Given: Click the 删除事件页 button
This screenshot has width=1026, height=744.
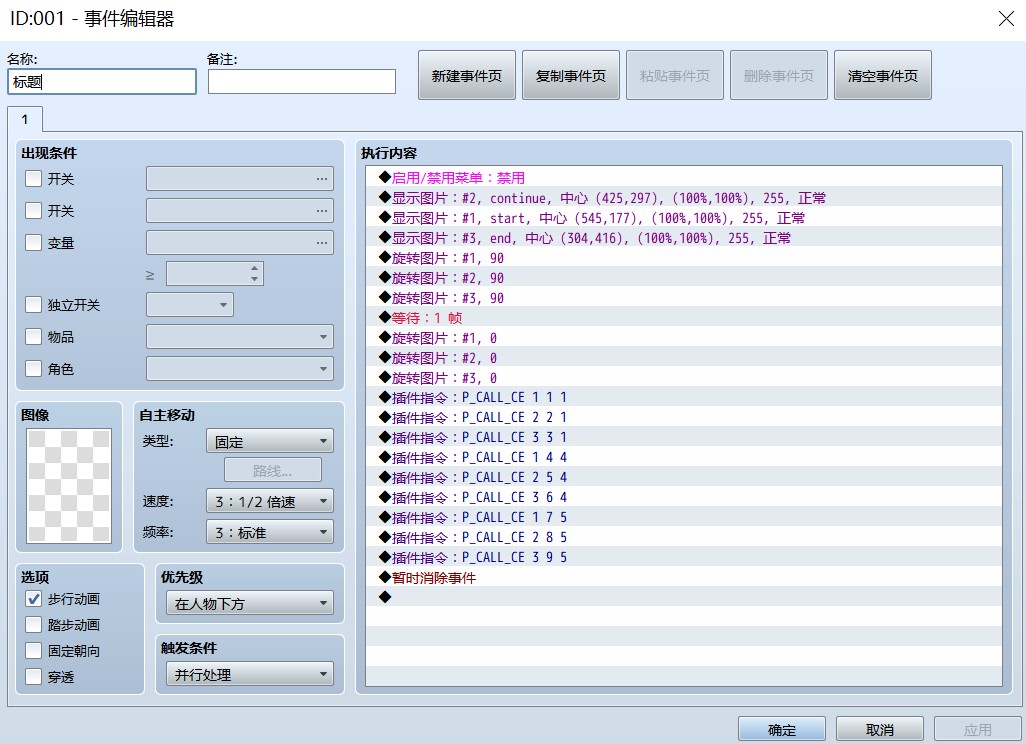Looking at the screenshot, I should tap(779, 76).
